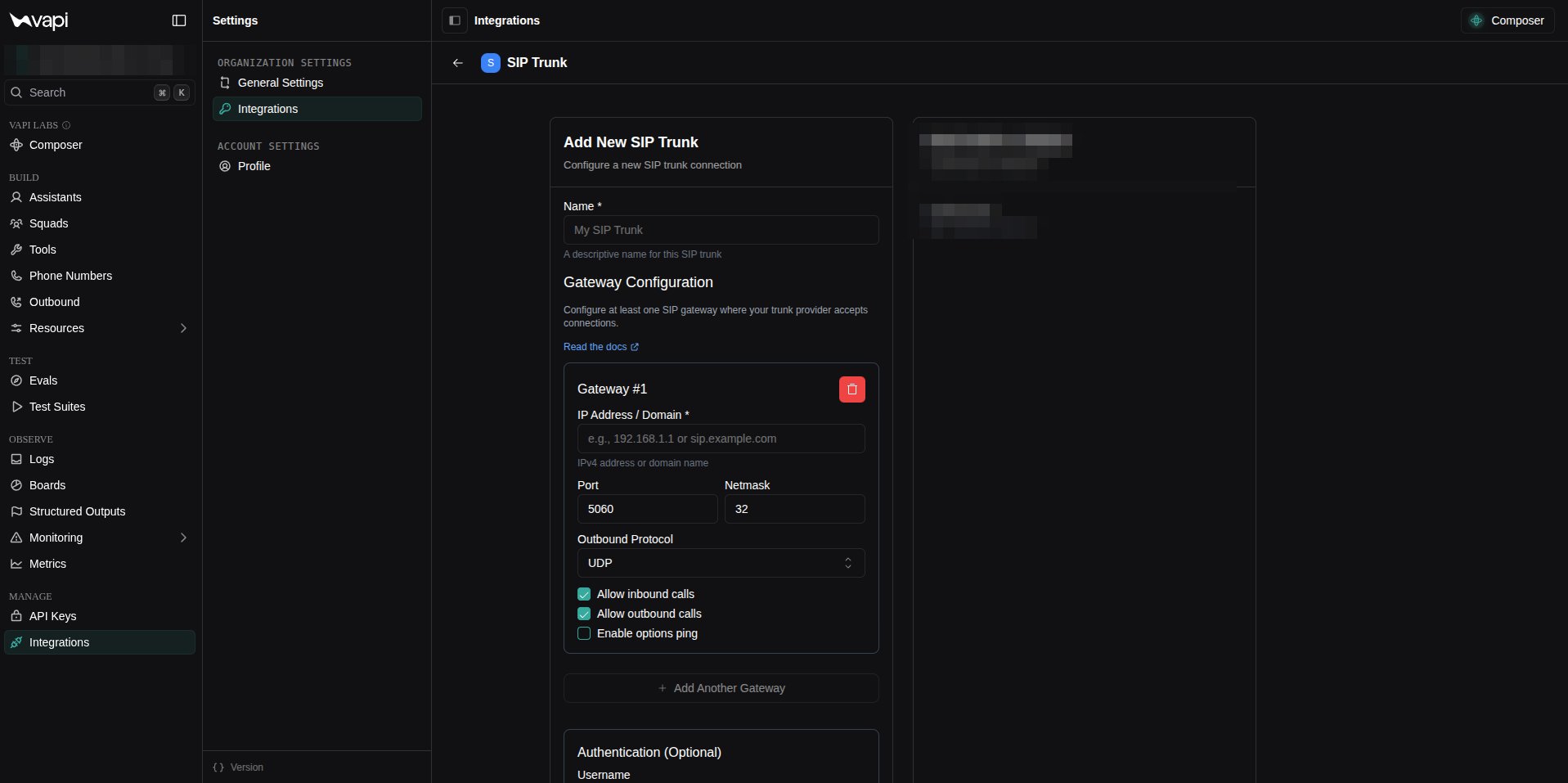Follow the Read the docs link
The width and height of the screenshot is (1568, 783).
601,347
